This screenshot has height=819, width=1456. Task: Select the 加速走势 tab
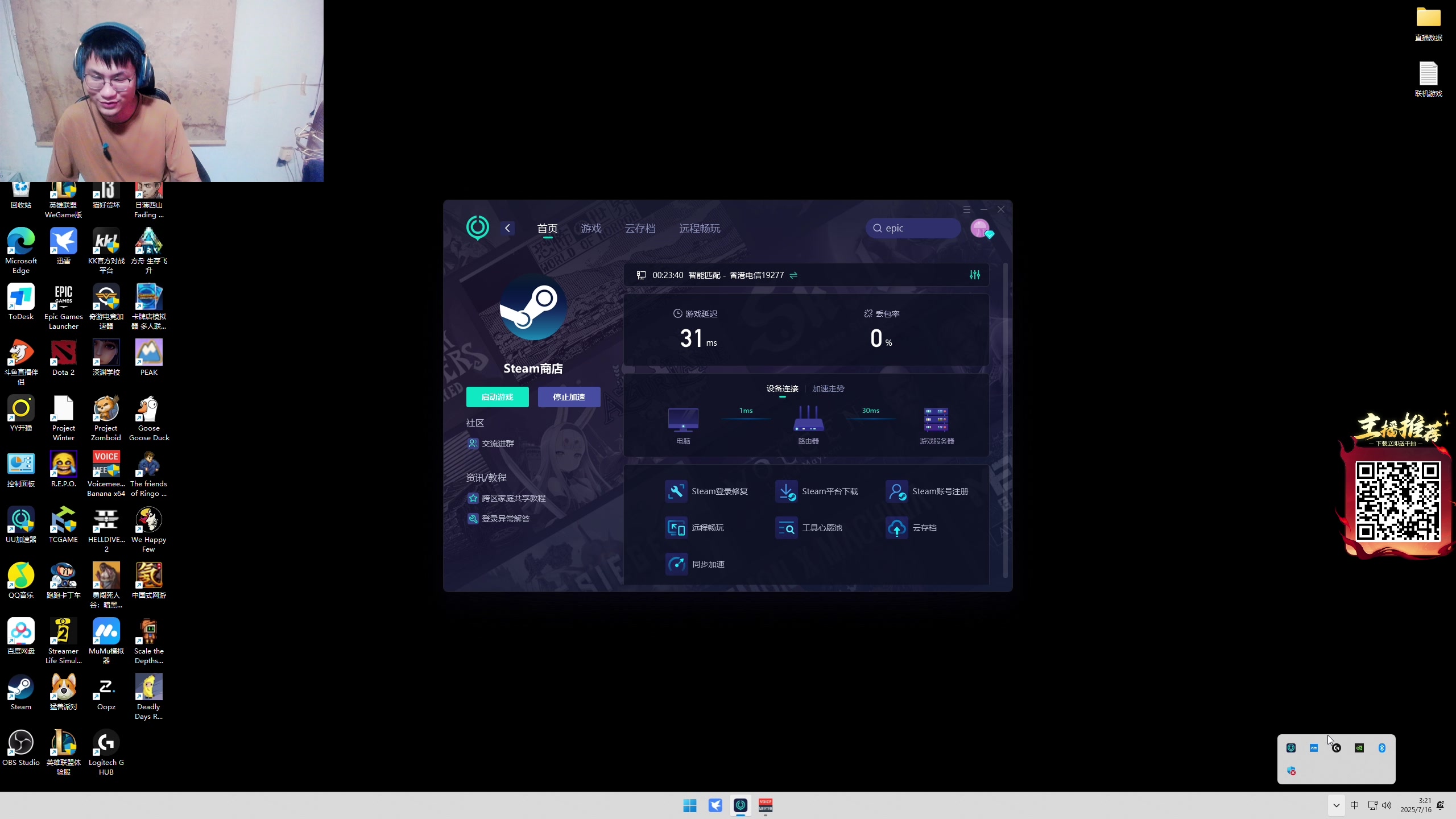point(828,389)
